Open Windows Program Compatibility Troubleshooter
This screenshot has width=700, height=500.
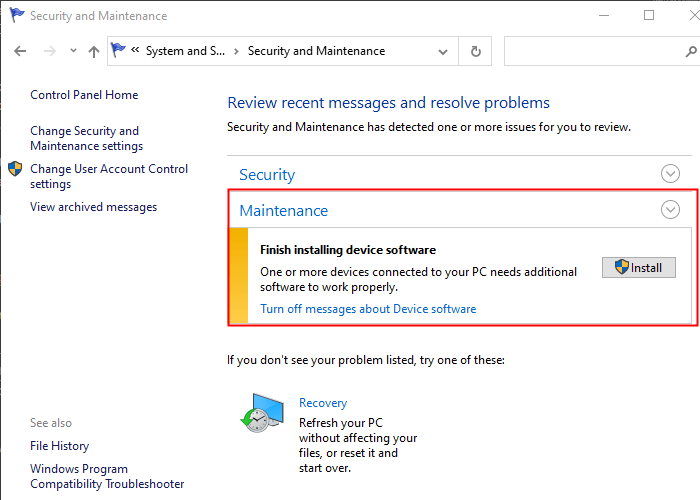(x=107, y=476)
